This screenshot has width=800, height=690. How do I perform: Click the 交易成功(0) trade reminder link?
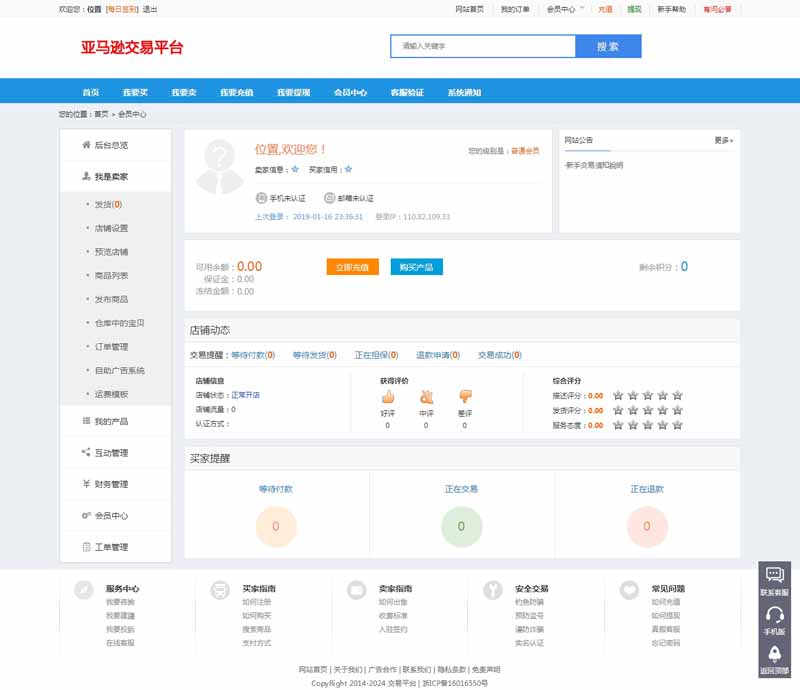tap(499, 355)
